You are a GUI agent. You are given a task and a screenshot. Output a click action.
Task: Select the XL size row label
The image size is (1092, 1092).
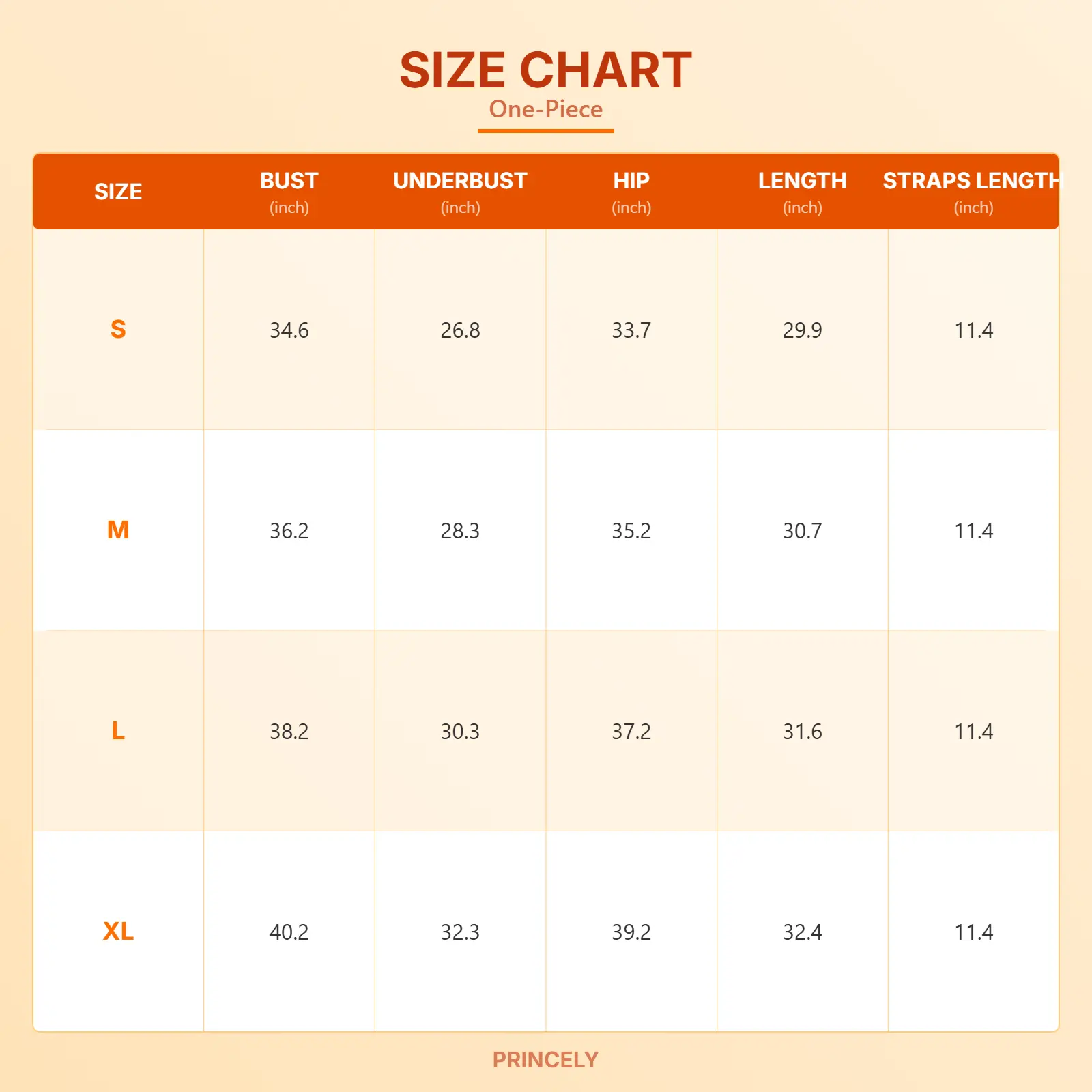[x=118, y=932]
